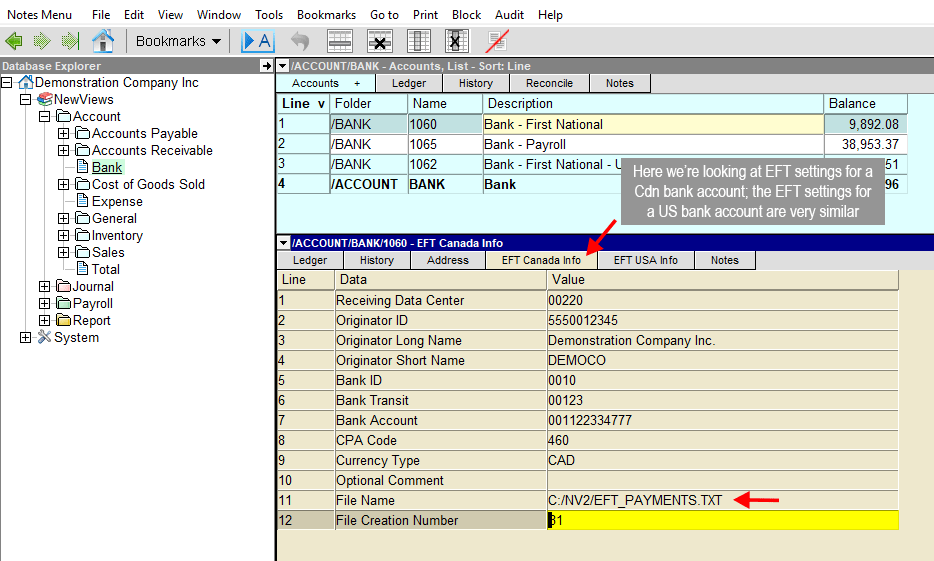Expand the Payroll folder

click(x=45, y=303)
